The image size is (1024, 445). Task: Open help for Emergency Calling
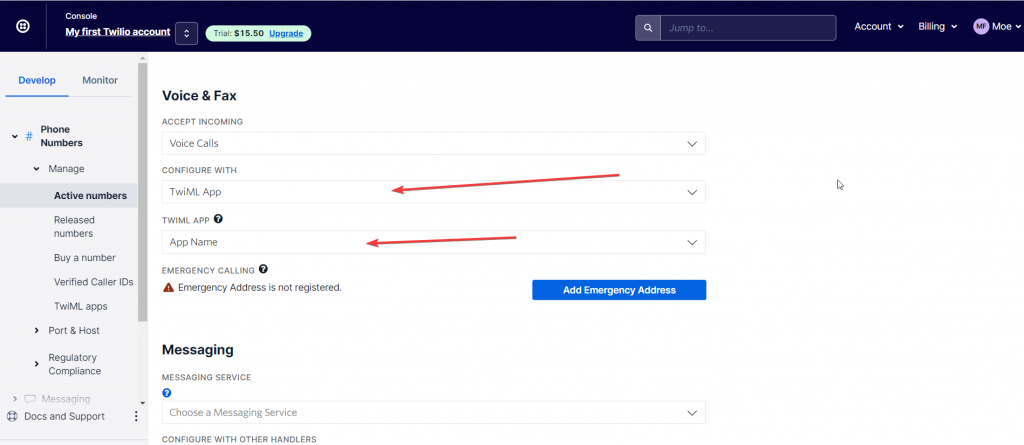click(263, 269)
